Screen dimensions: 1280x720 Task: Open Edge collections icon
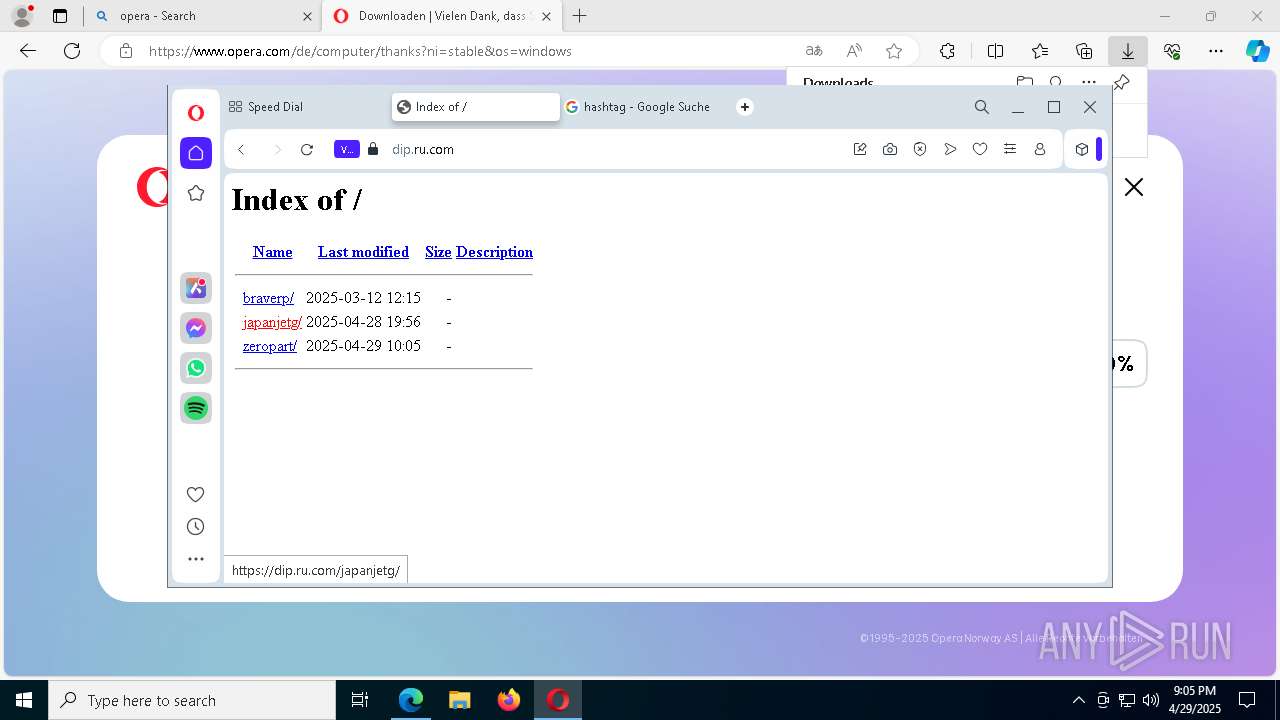click(x=1084, y=51)
